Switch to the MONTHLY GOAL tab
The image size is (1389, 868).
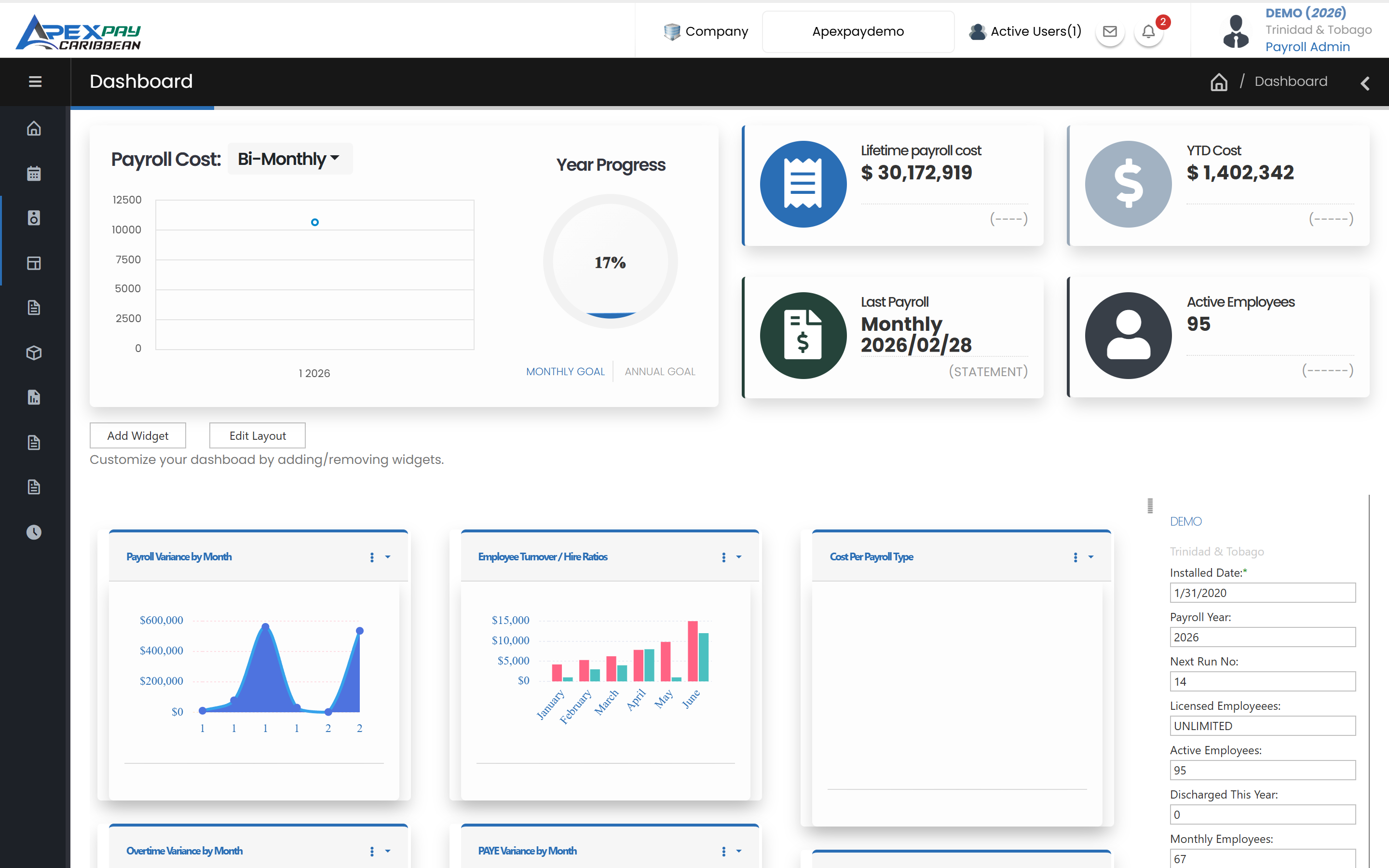point(565,372)
